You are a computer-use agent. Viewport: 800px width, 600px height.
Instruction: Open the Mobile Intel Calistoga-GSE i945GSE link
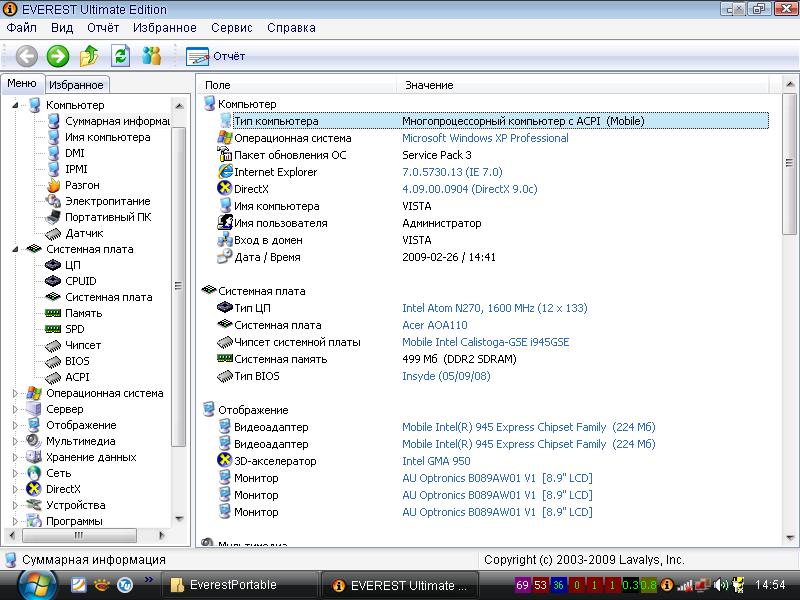click(x=486, y=342)
